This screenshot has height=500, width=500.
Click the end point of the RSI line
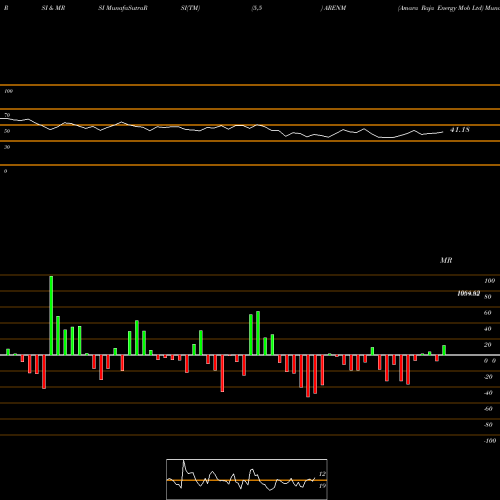(443, 132)
